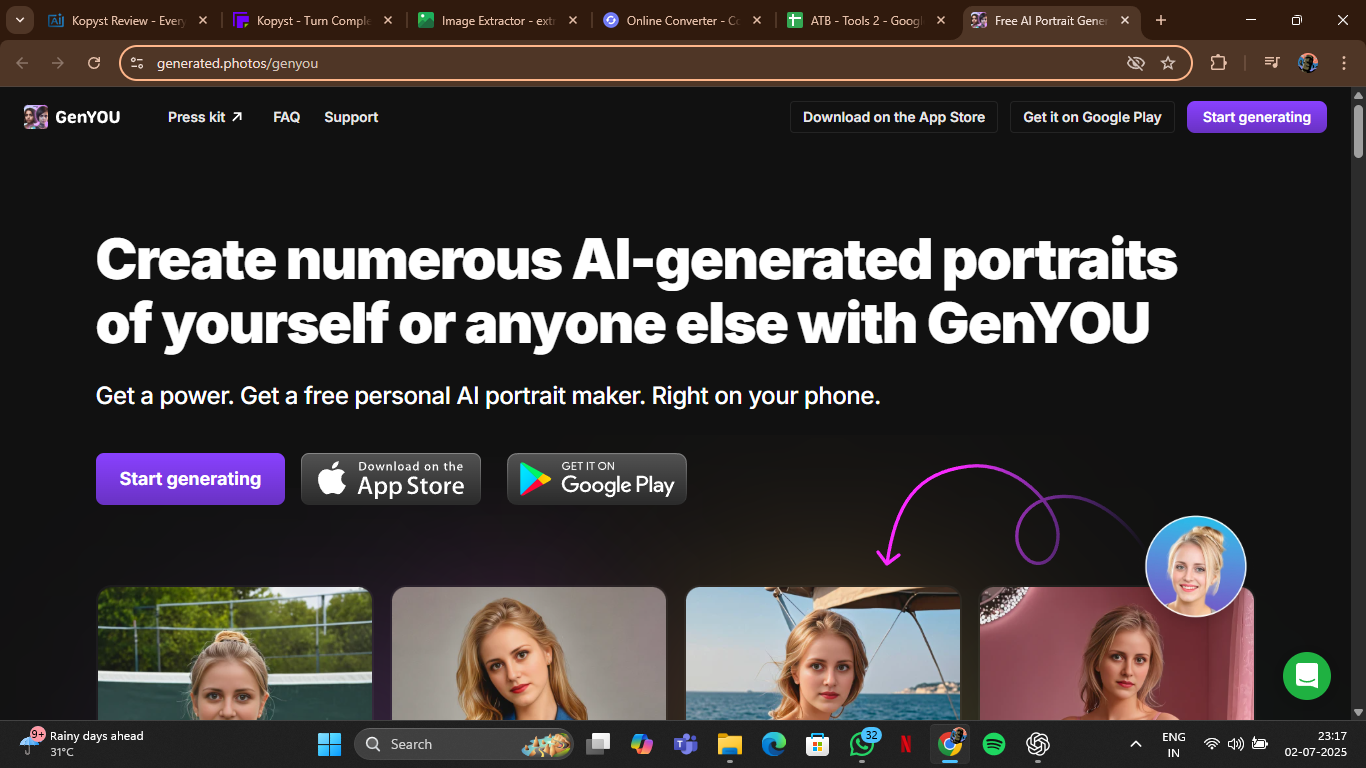Go forward in browser history
1366x768 pixels.
[x=58, y=63]
